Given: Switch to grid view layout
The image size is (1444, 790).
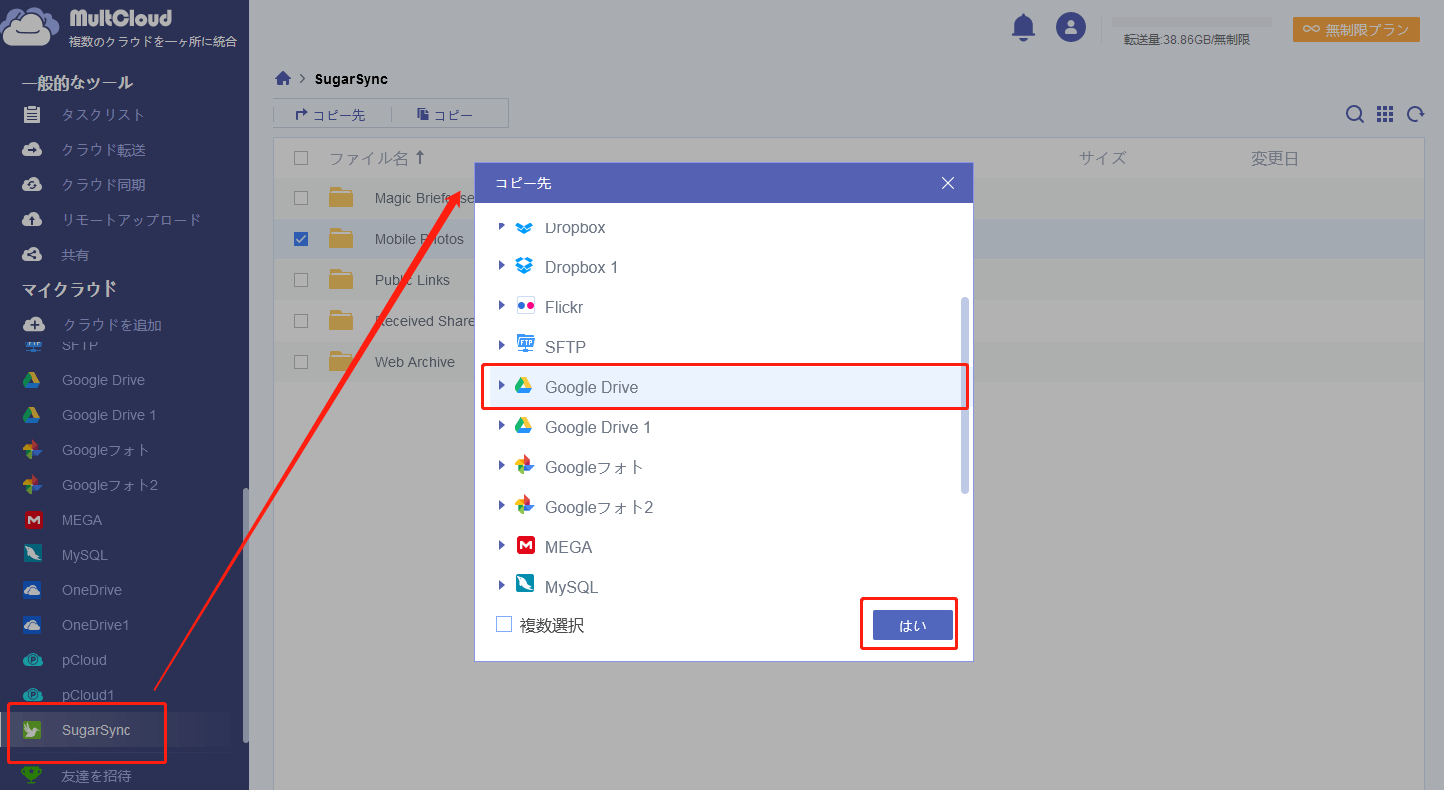Looking at the screenshot, I should click(x=1385, y=114).
